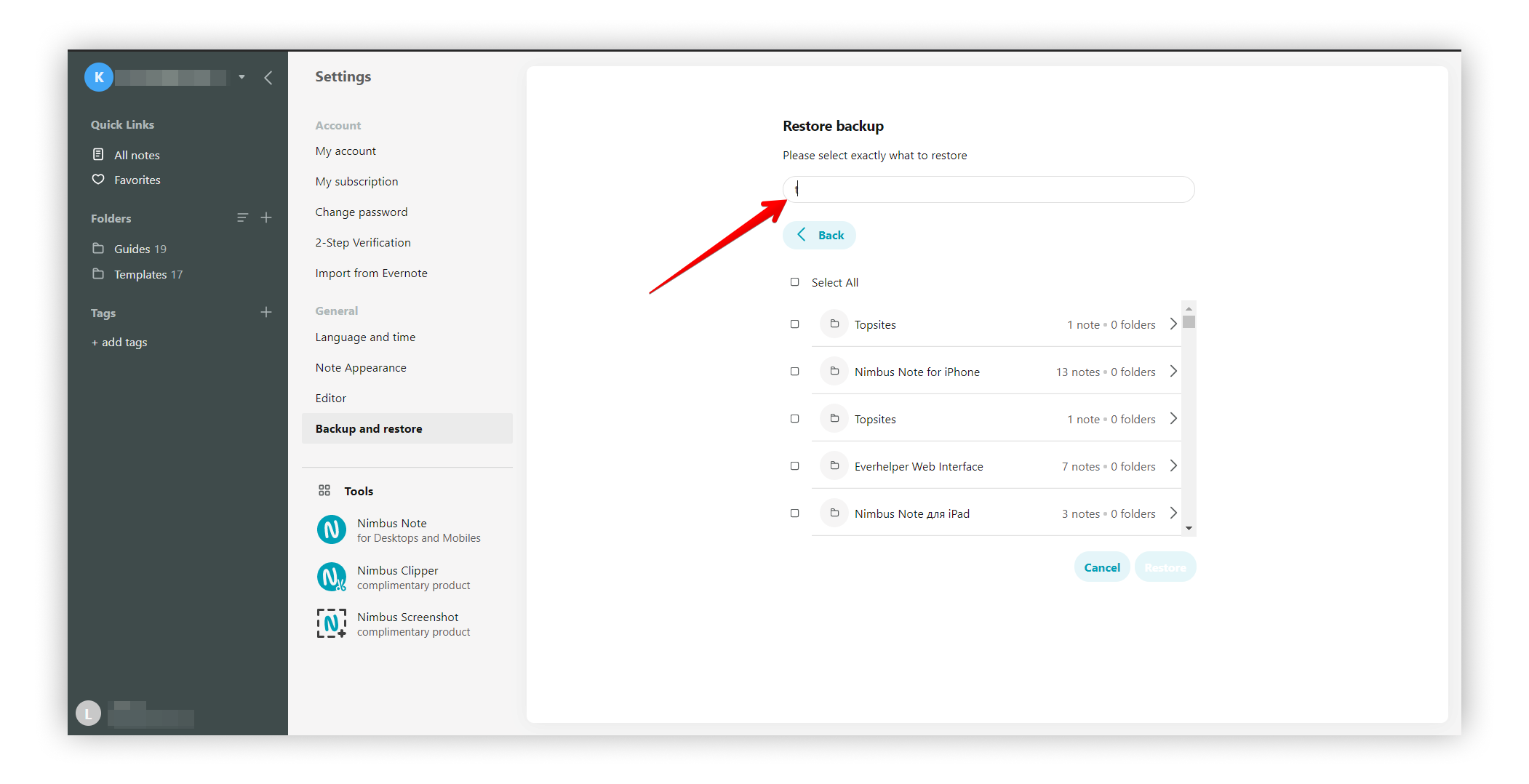Check the Everhelper Web Interface checkbox
The height and width of the screenshot is (784, 1529).
[x=794, y=466]
